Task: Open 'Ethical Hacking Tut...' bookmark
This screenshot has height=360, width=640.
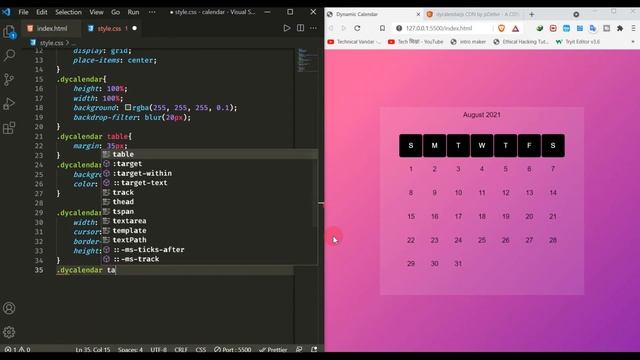Action: click(x=521, y=42)
